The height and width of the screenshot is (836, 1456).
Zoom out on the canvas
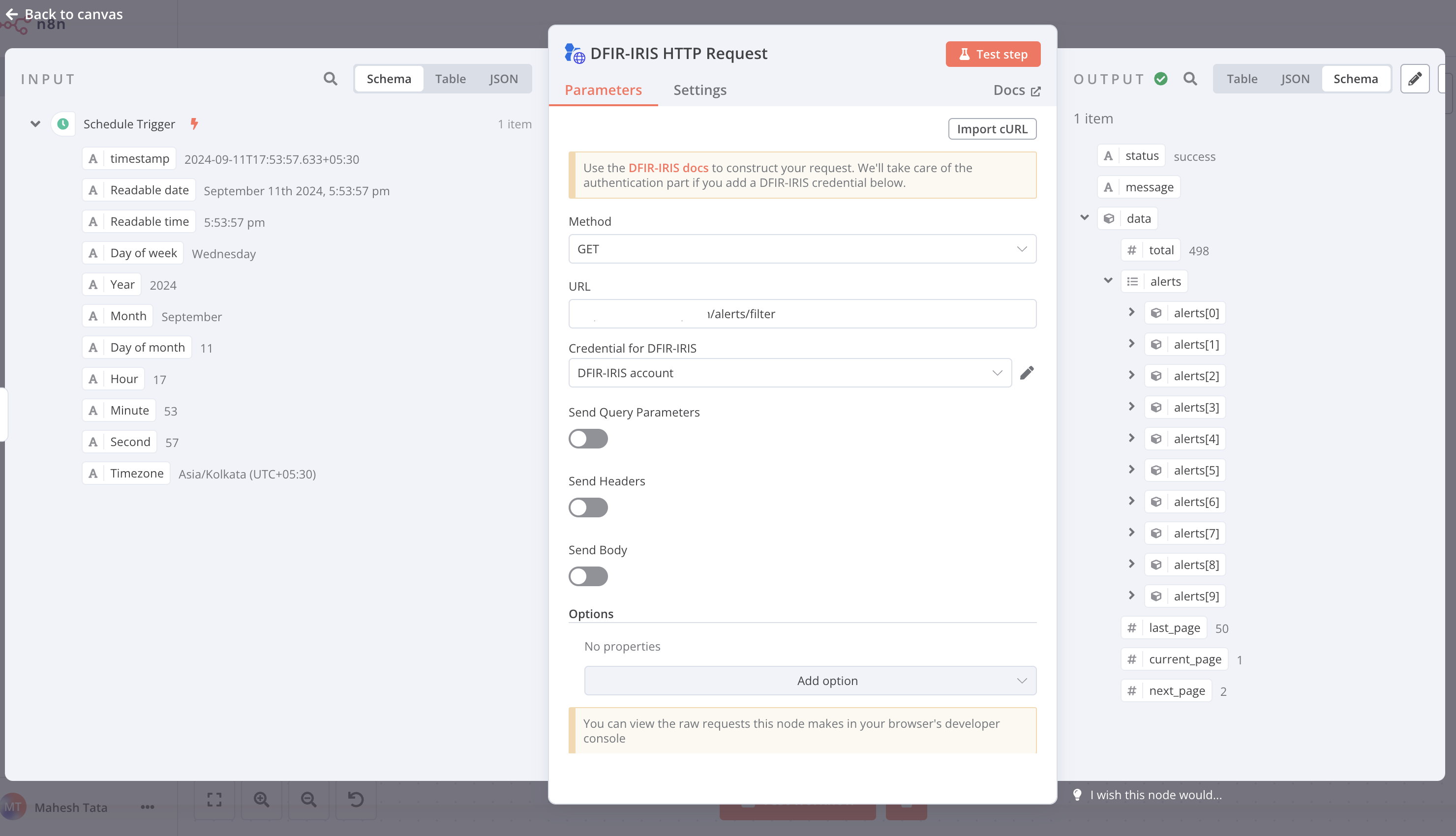(x=308, y=799)
